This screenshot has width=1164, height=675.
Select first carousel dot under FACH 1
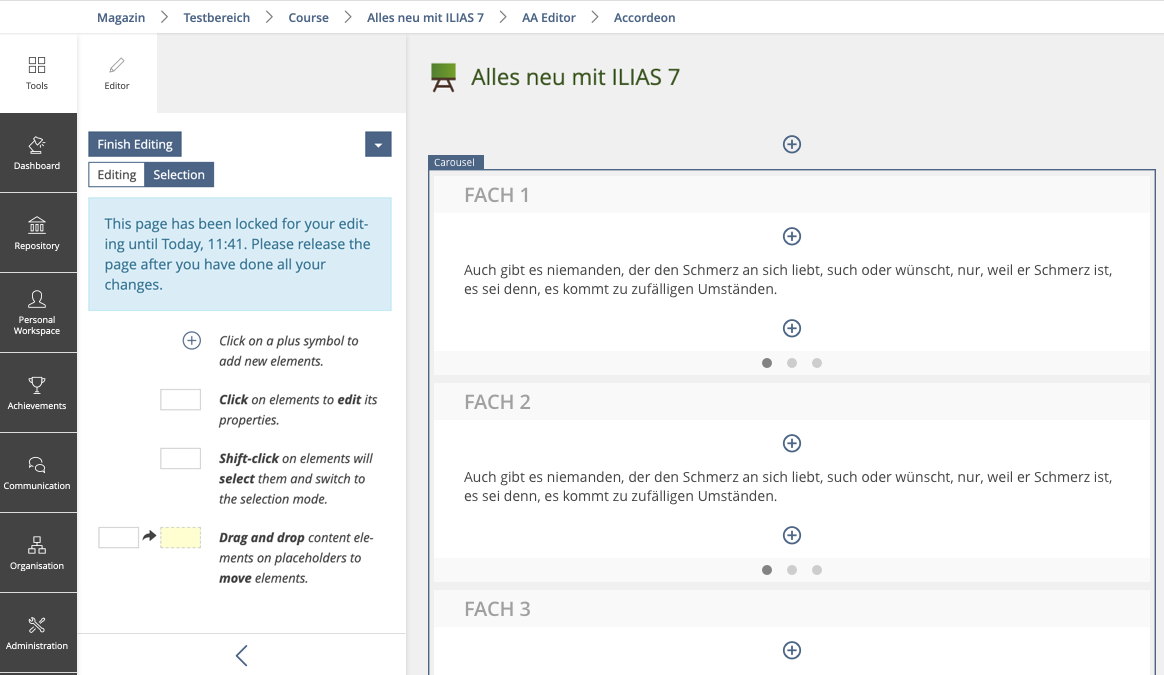click(x=767, y=363)
